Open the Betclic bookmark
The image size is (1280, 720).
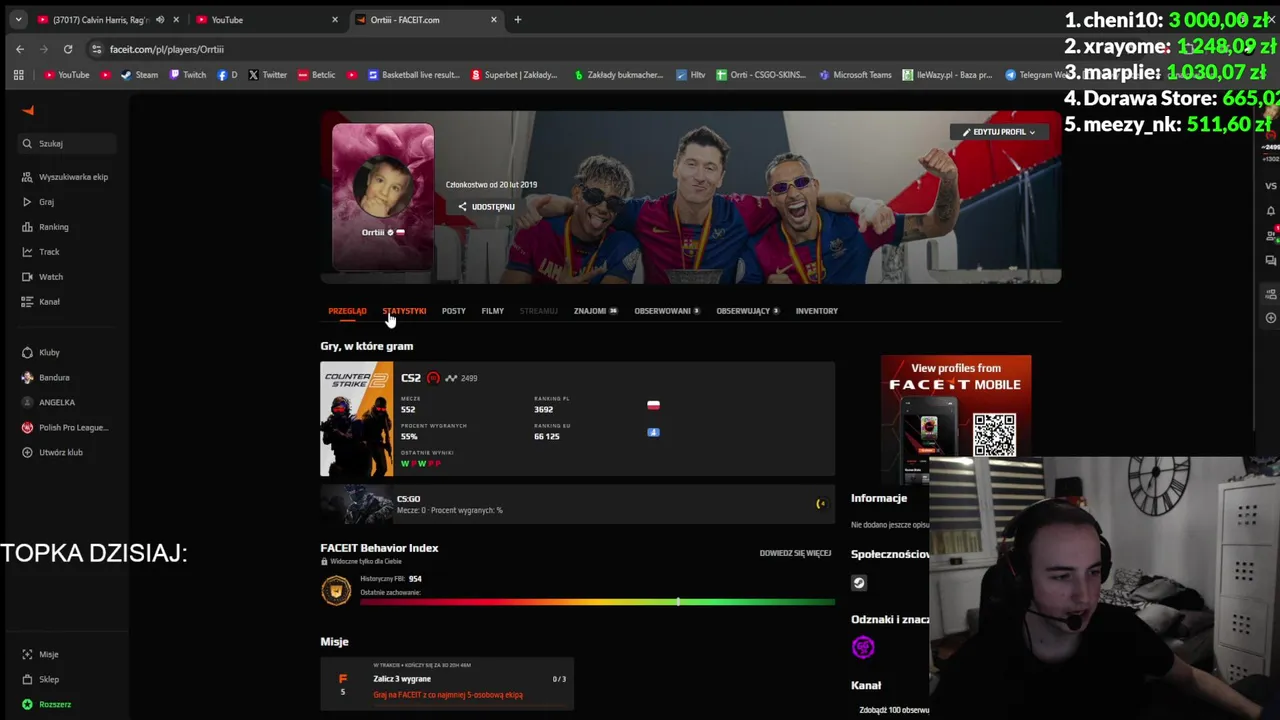coord(316,75)
